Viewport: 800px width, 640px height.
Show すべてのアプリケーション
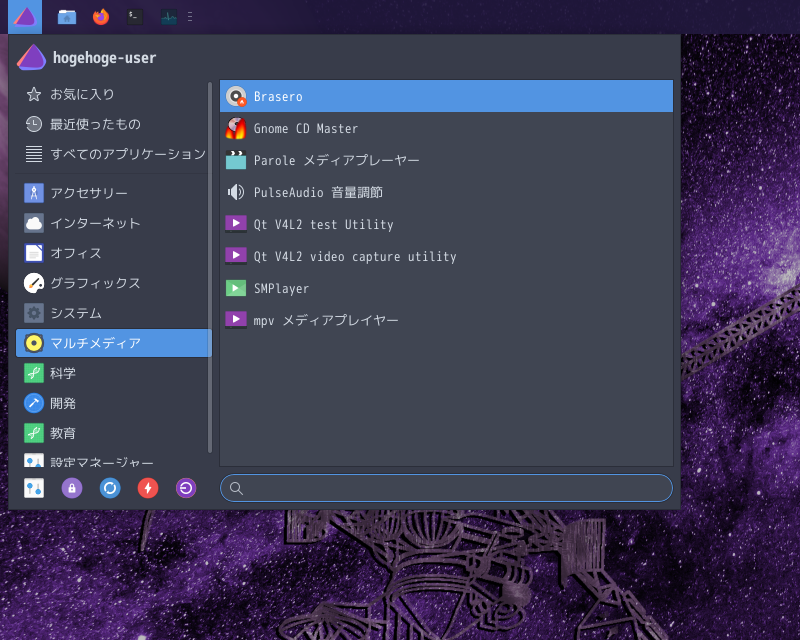[113, 154]
